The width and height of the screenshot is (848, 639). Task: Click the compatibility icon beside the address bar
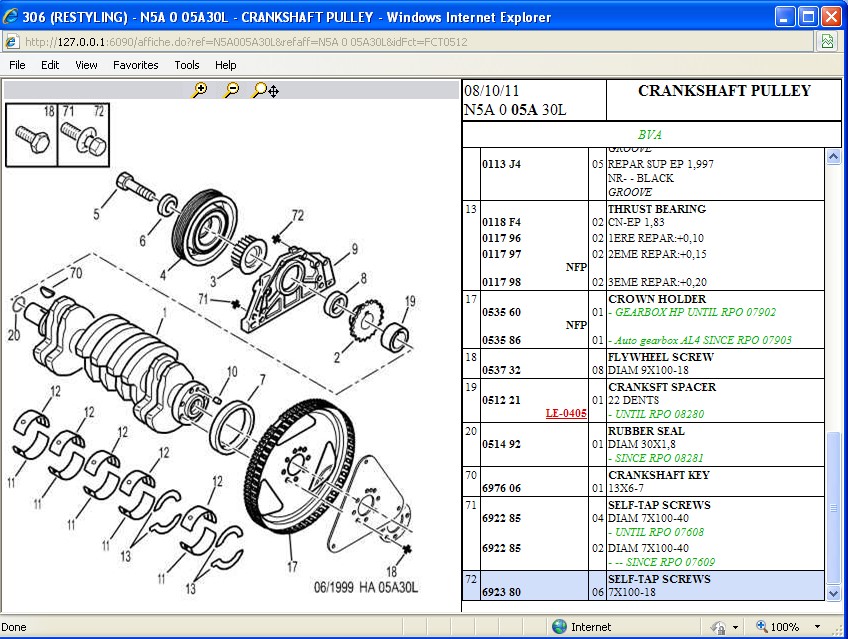pos(827,42)
